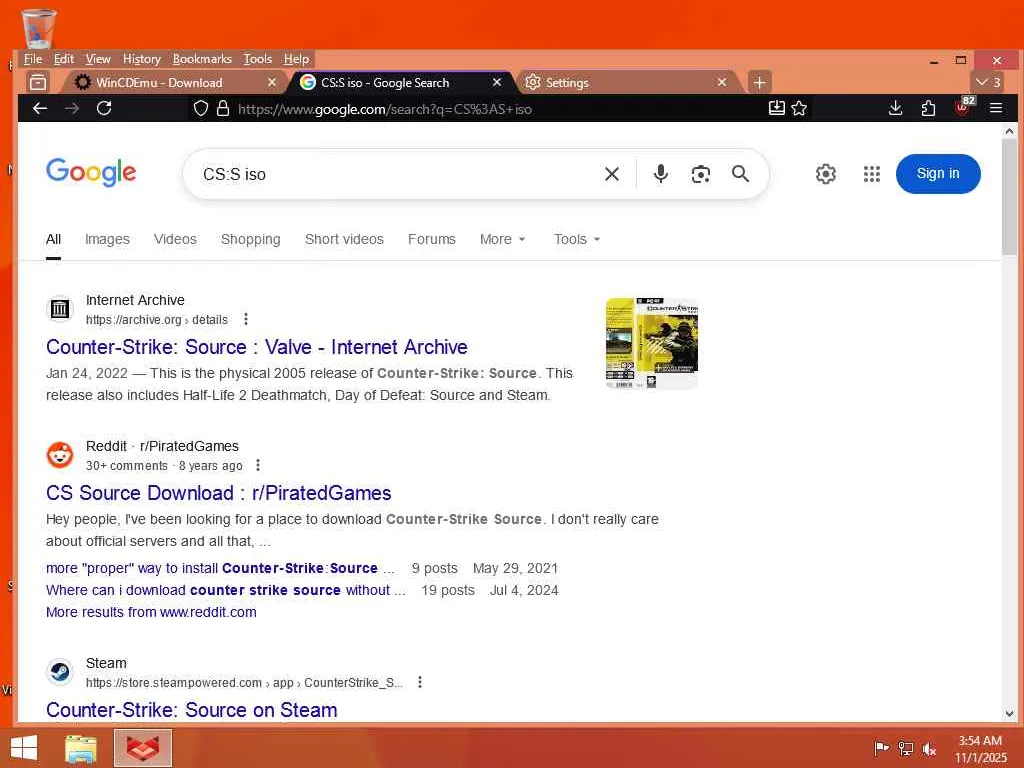Start Google voice search via microphone
This screenshot has height=768, width=1024.
pos(661,174)
